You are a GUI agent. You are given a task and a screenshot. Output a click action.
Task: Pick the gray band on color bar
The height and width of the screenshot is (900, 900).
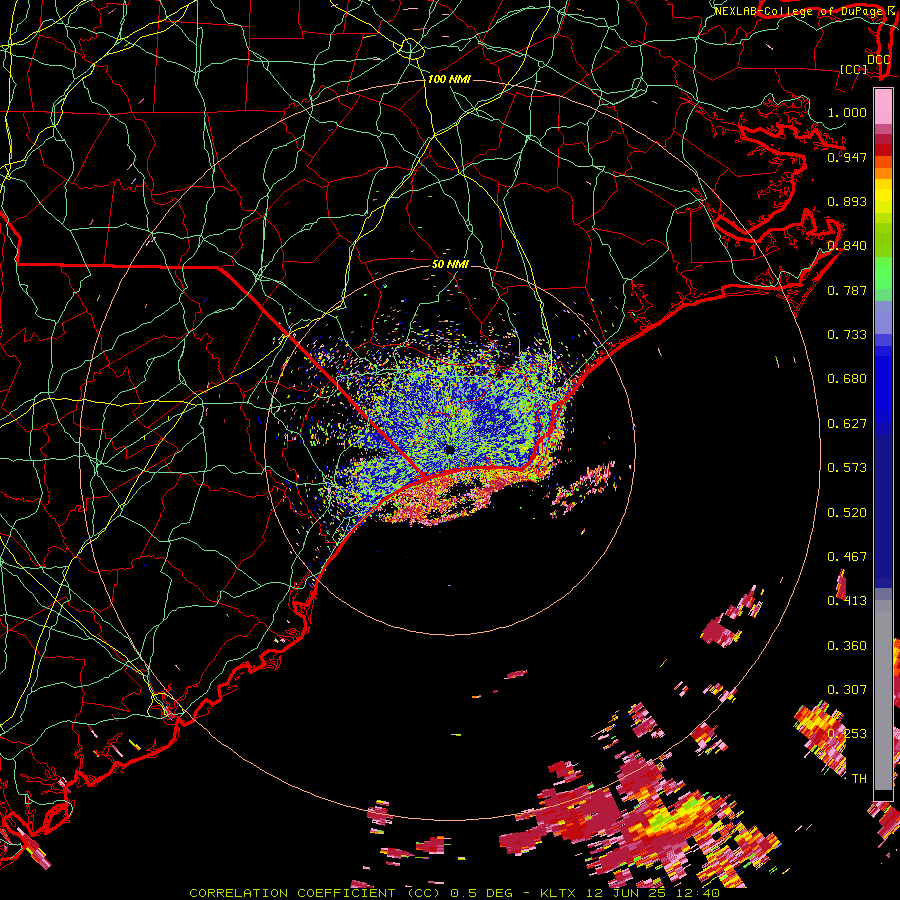pyautogui.click(x=883, y=695)
